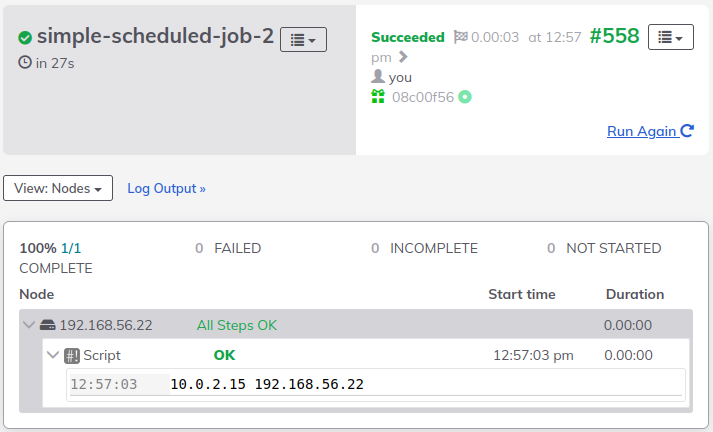Click the user icon beside 'you'
The image size is (713, 432).
(378, 76)
